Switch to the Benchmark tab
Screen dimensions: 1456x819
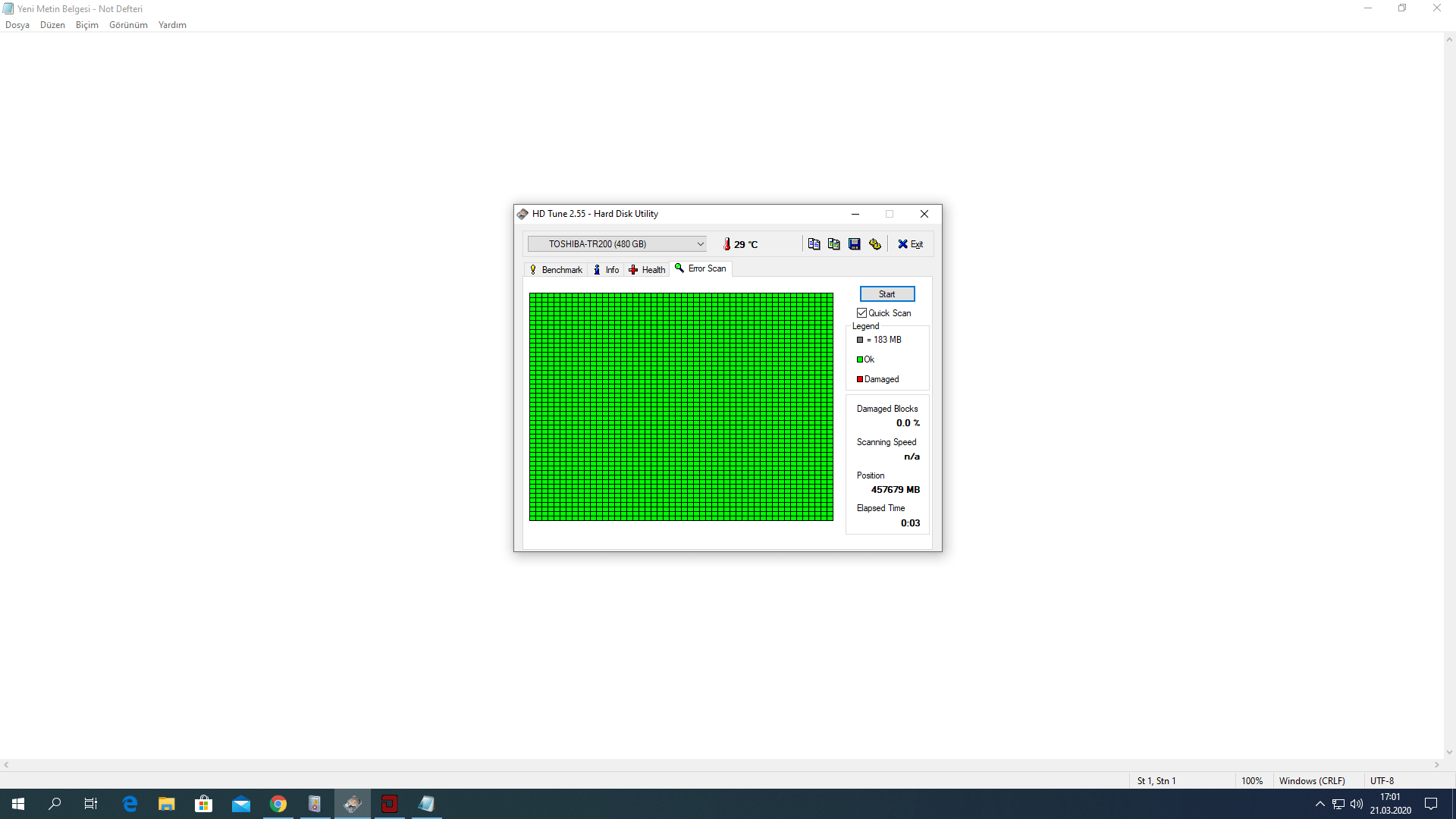click(x=556, y=270)
